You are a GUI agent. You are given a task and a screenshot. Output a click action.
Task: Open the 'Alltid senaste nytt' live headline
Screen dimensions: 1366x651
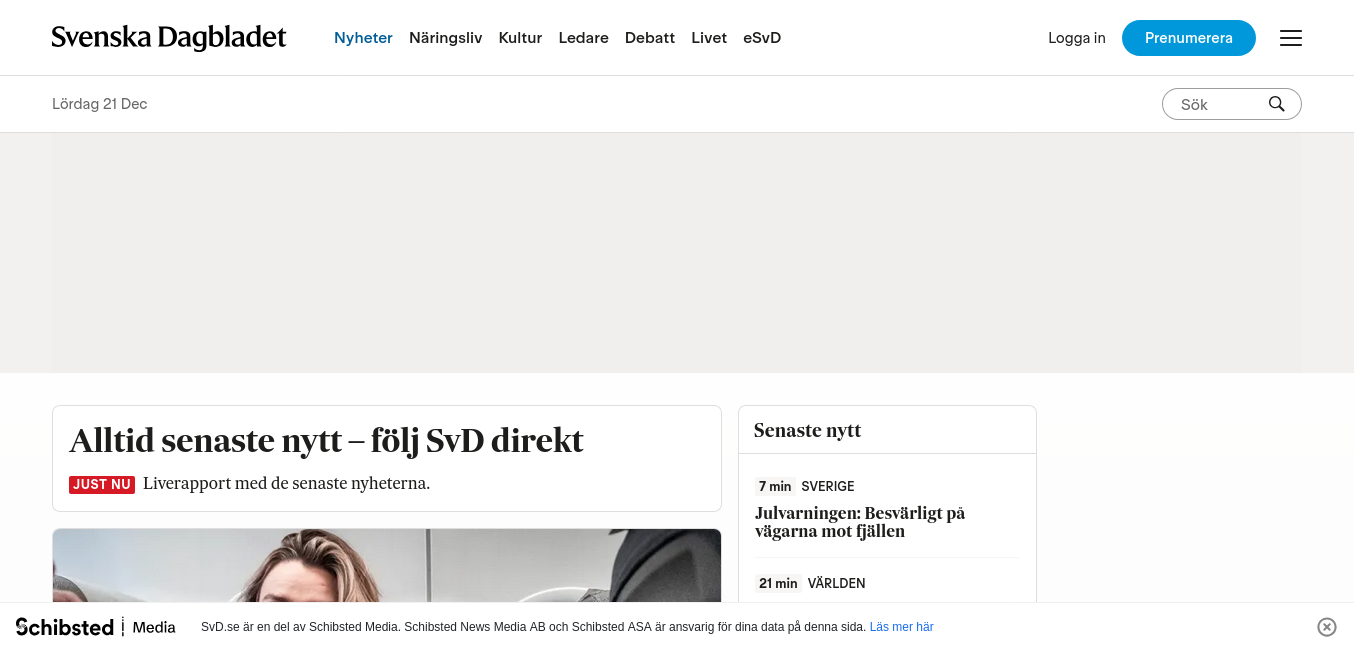[326, 441]
